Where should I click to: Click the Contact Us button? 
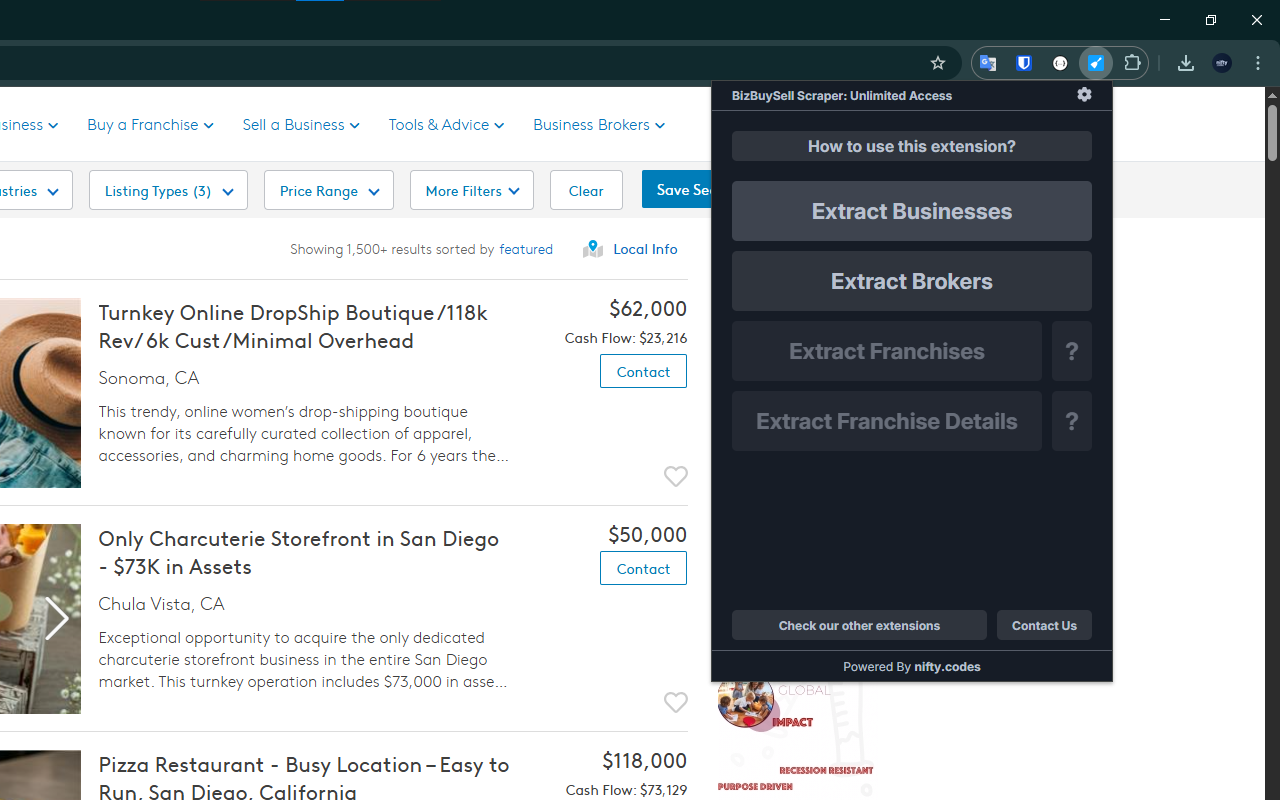point(1044,625)
